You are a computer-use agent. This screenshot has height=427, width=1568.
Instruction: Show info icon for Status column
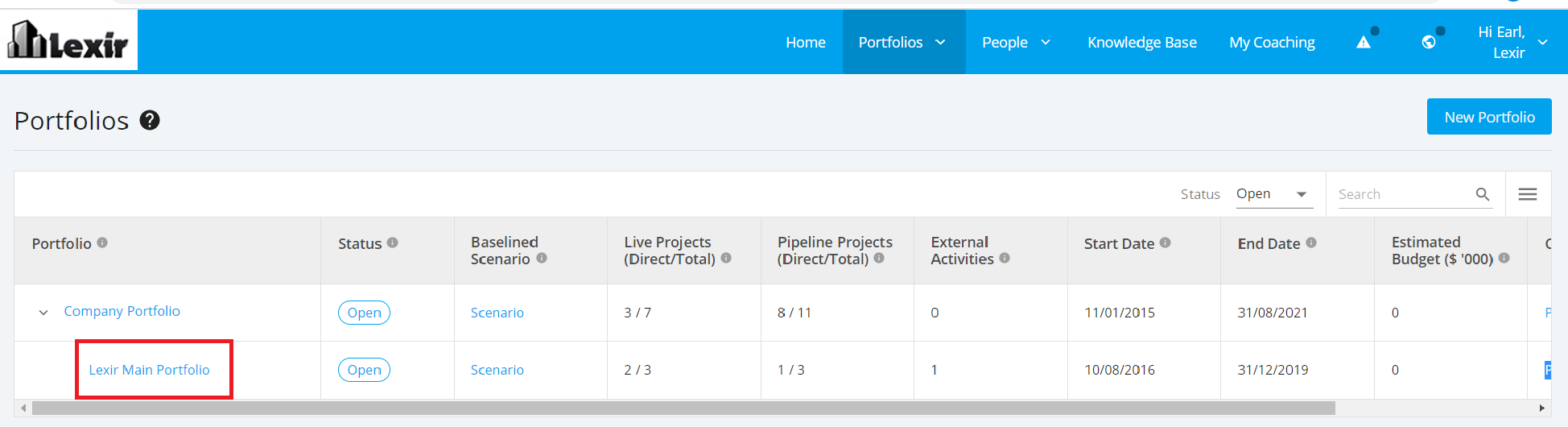click(x=392, y=243)
